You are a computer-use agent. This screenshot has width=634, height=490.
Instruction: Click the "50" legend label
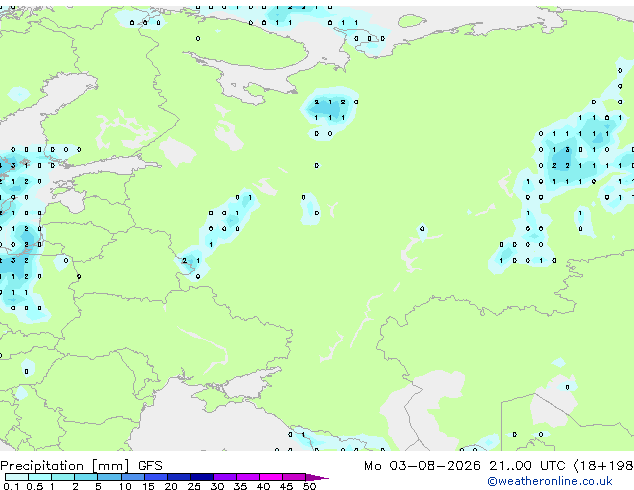coord(309,486)
